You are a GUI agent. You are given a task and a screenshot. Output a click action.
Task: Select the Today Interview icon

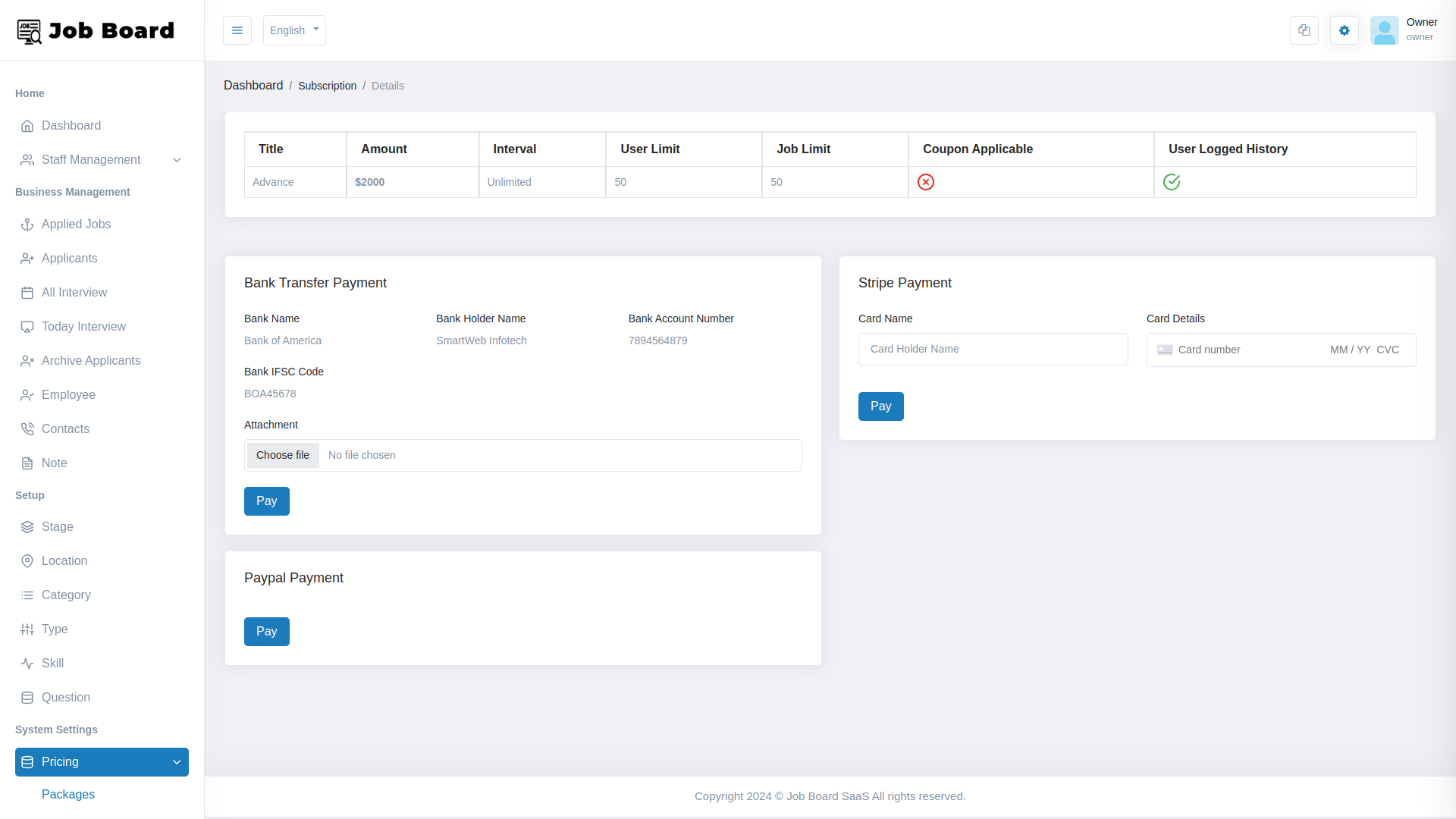click(27, 327)
